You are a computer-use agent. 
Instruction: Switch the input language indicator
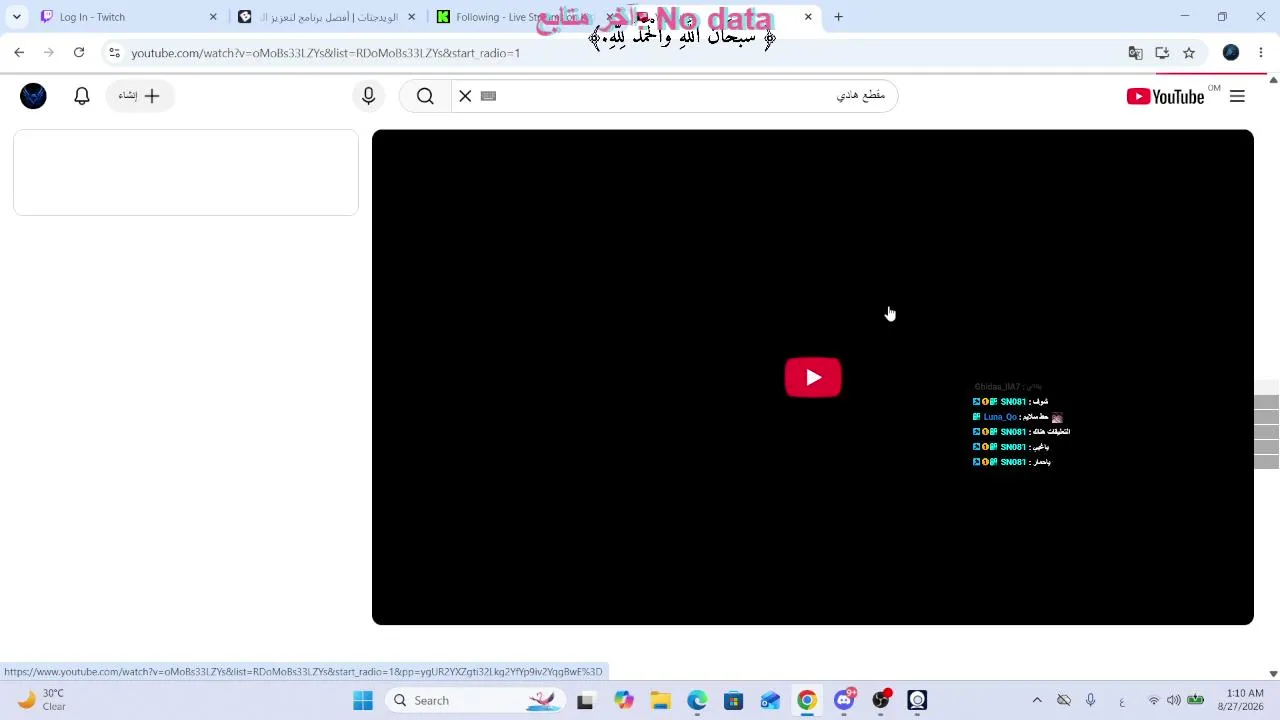(x=1122, y=701)
